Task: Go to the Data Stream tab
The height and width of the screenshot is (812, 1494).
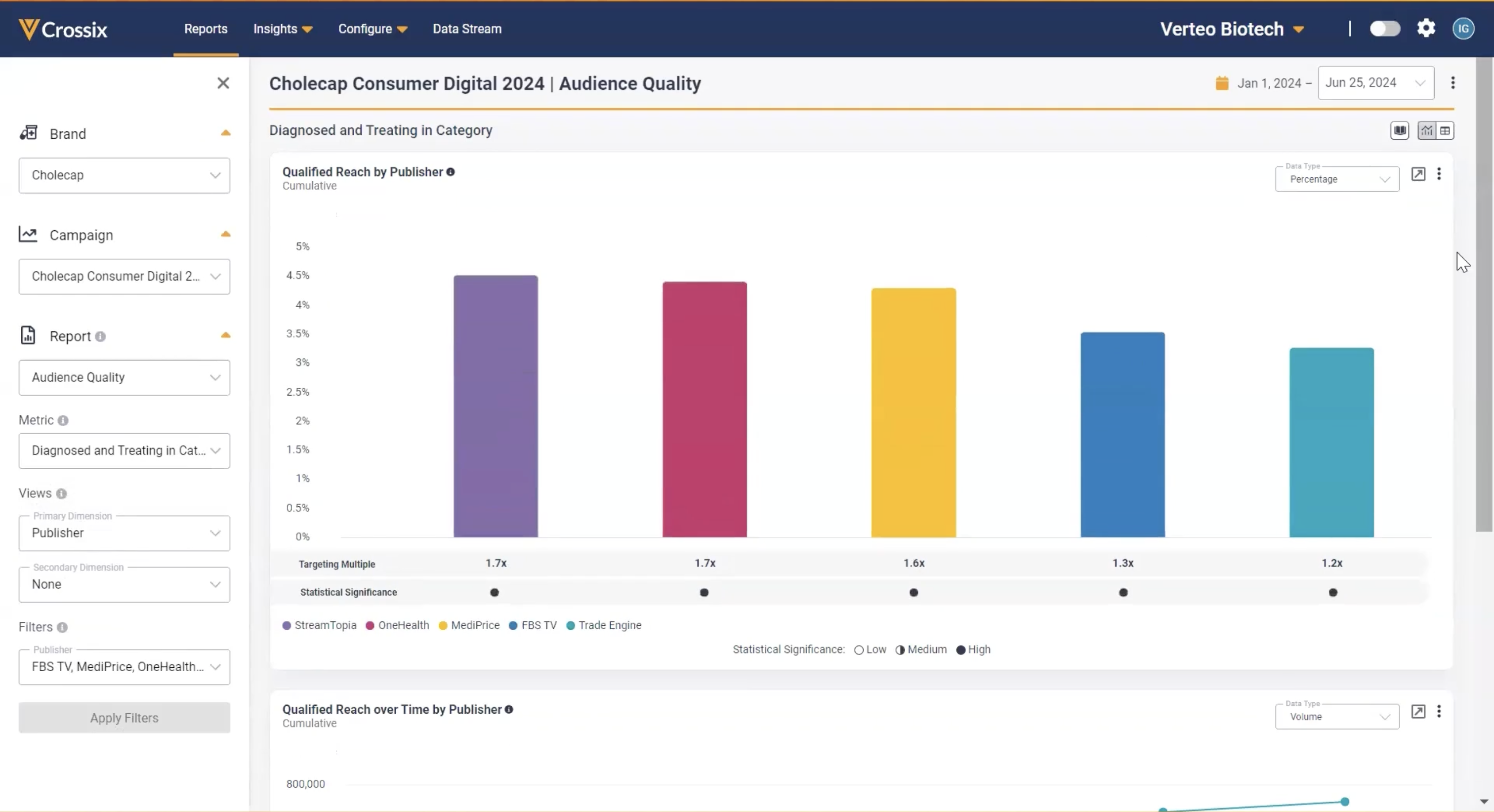Action: tap(467, 29)
